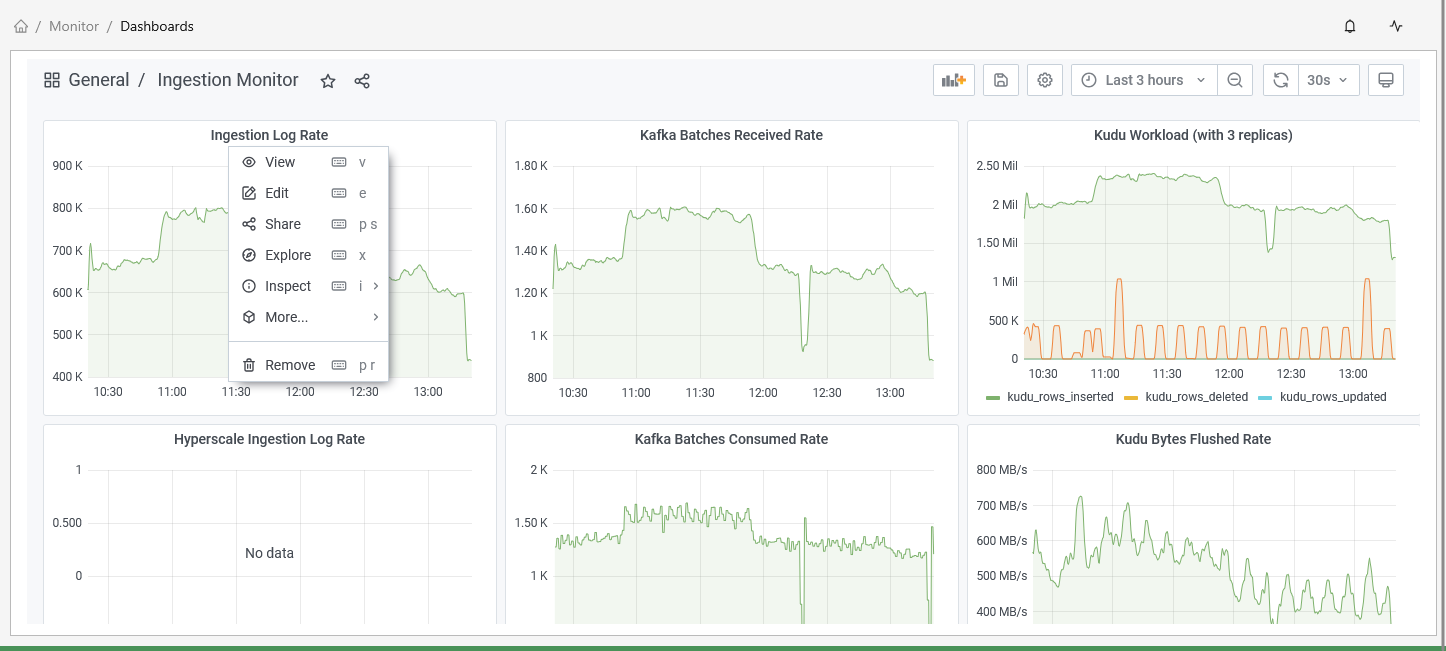Open notifications via the bell icon

[x=1349, y=25]
